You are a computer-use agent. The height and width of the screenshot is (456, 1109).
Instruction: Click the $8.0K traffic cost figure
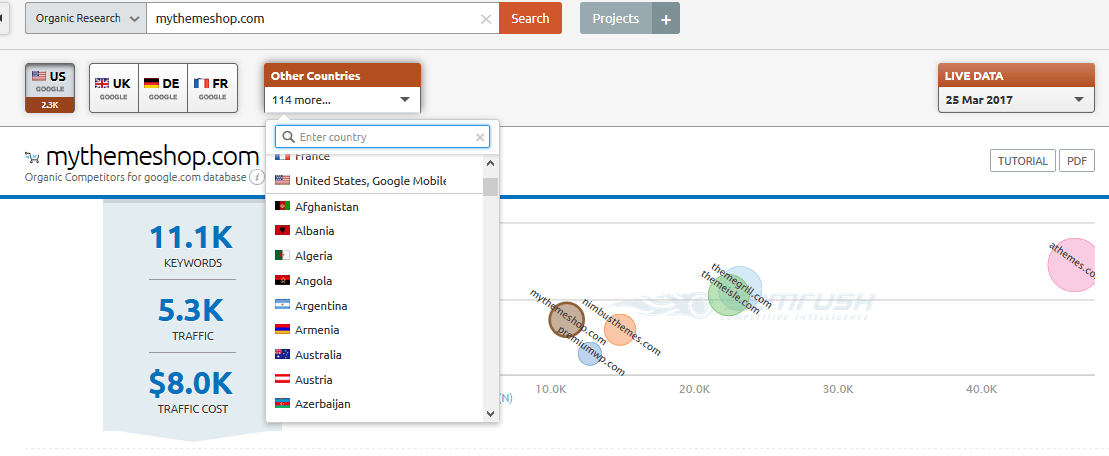[x=191, y=384]
